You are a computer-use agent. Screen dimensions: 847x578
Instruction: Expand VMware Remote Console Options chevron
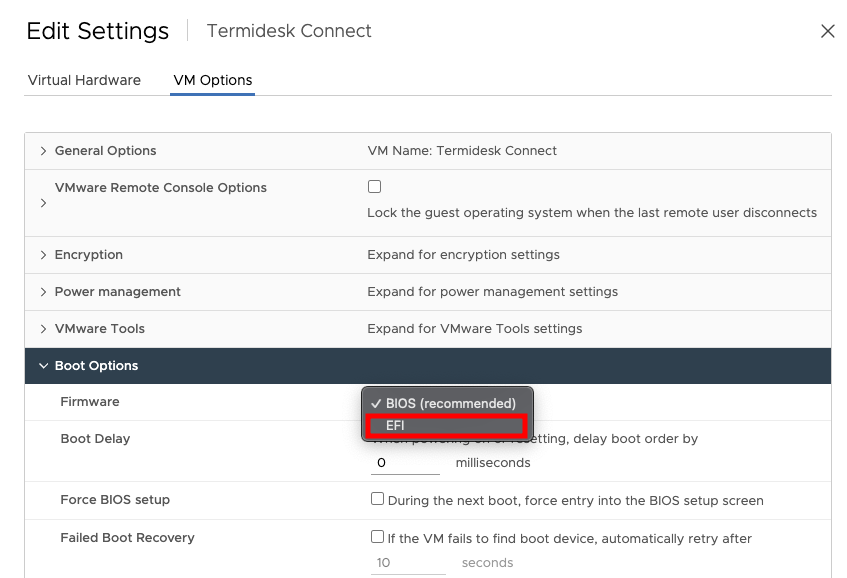43,203
